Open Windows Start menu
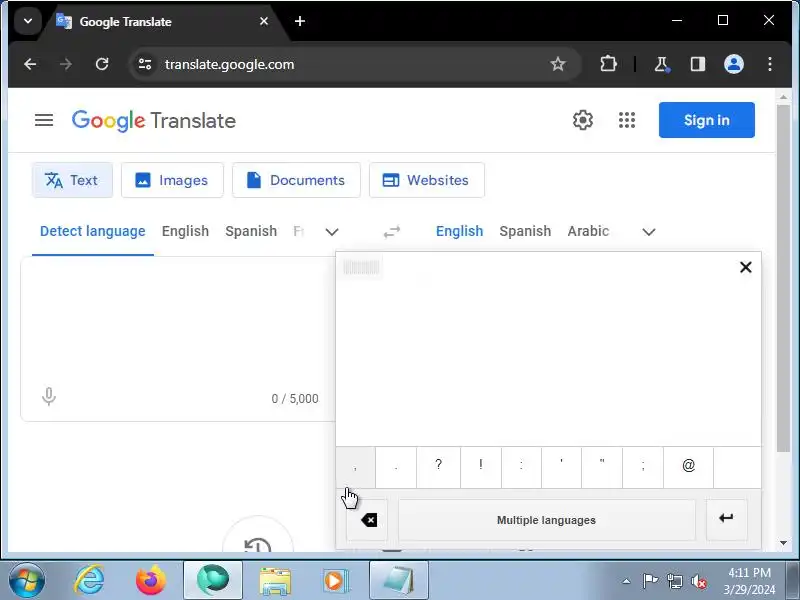 [26, 581]
